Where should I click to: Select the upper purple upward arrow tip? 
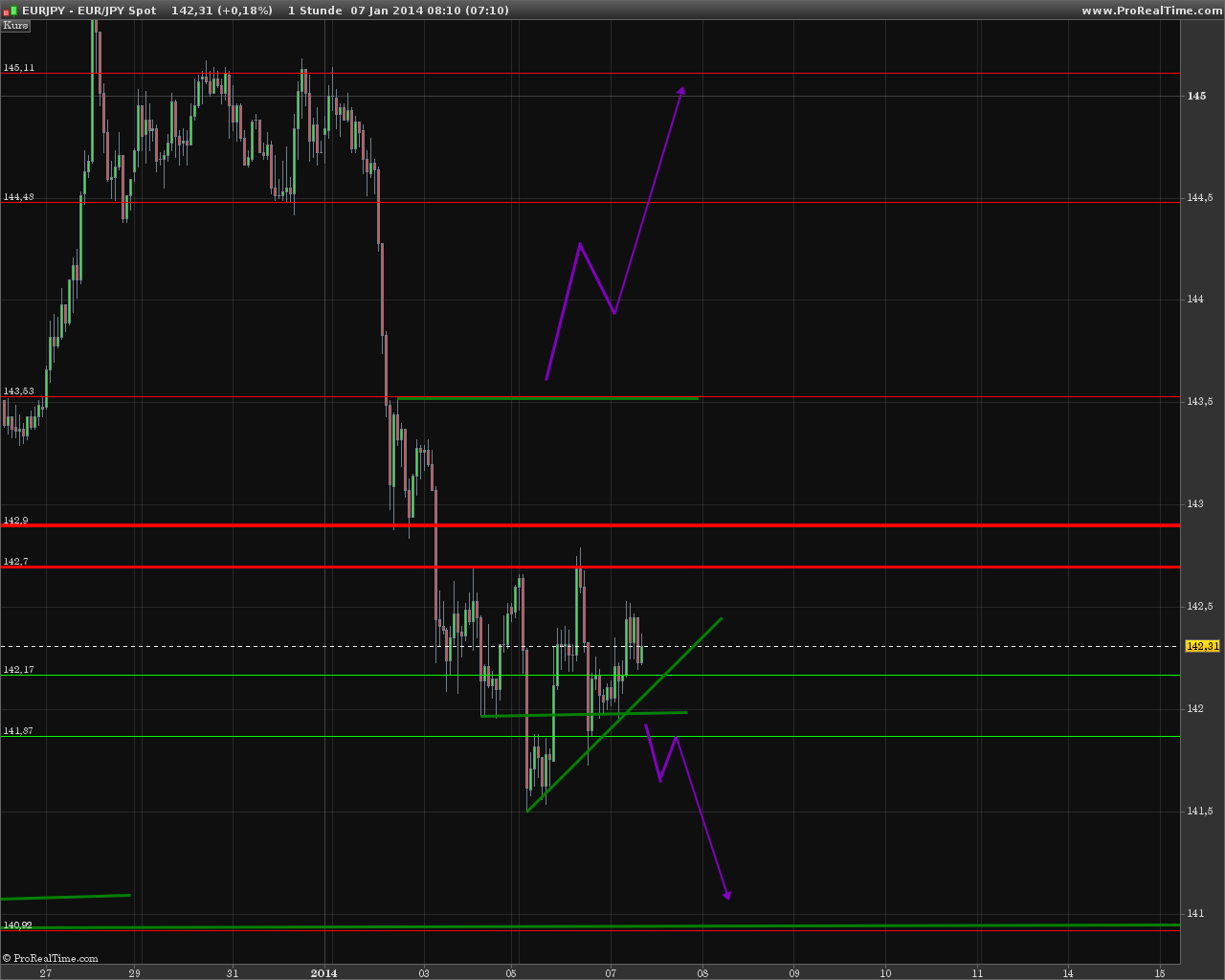[x=681, y=90]
